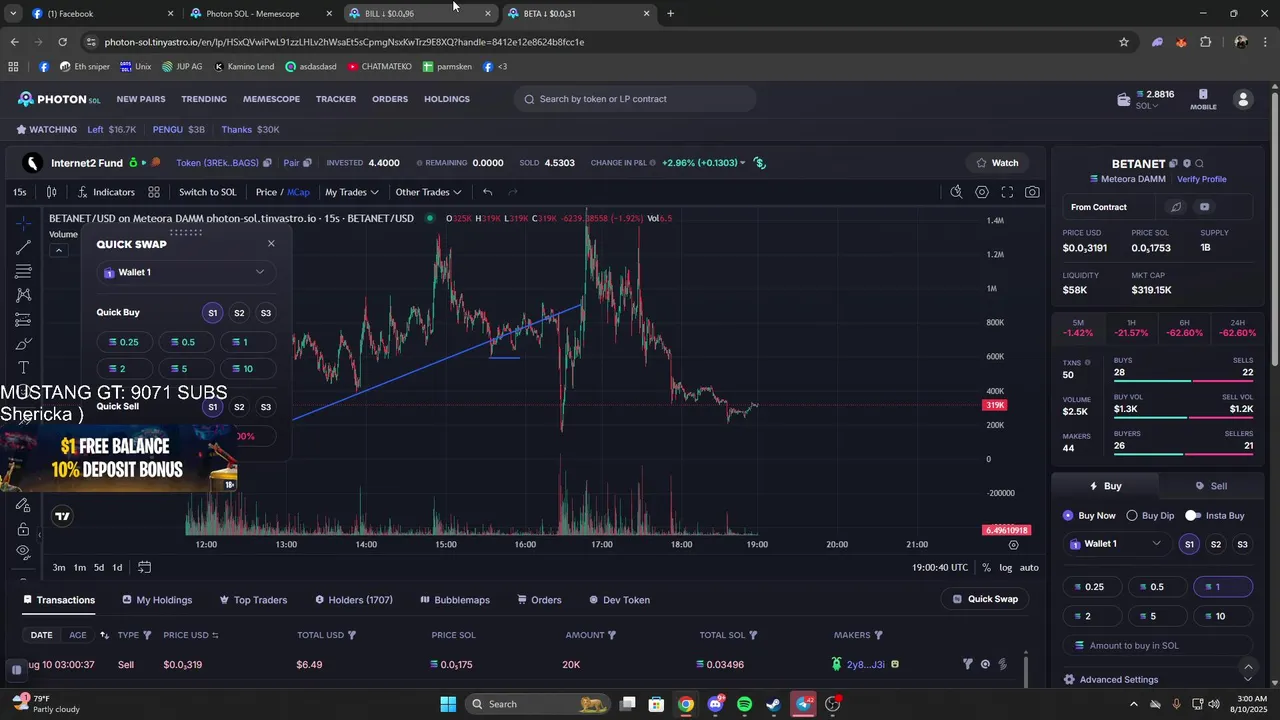Viewport: 1280px width, 720px height.
Task: Switch to My Holdings tab
Action: (157, 600)
